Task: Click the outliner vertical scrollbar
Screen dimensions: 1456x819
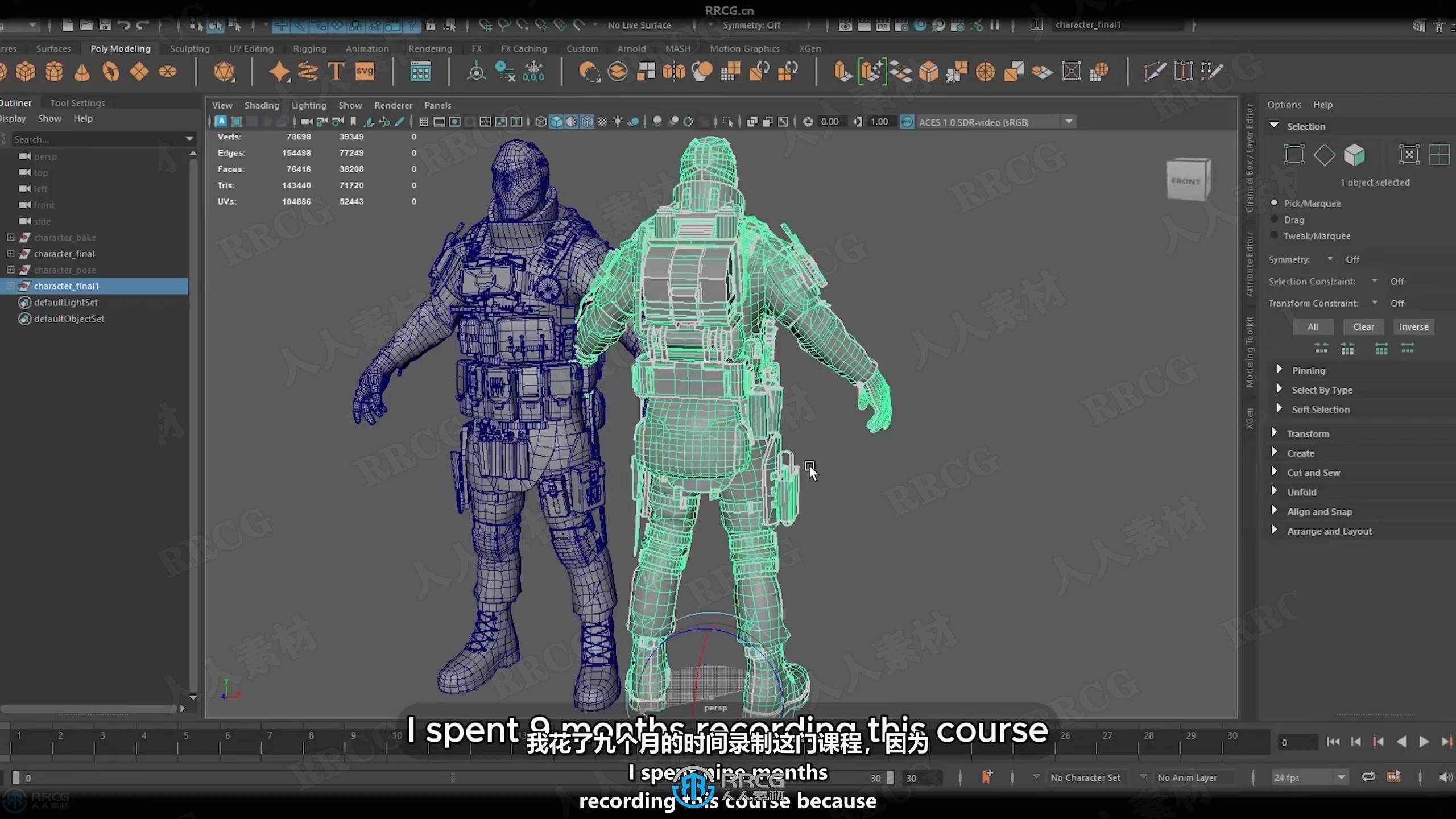Action: 193,424
